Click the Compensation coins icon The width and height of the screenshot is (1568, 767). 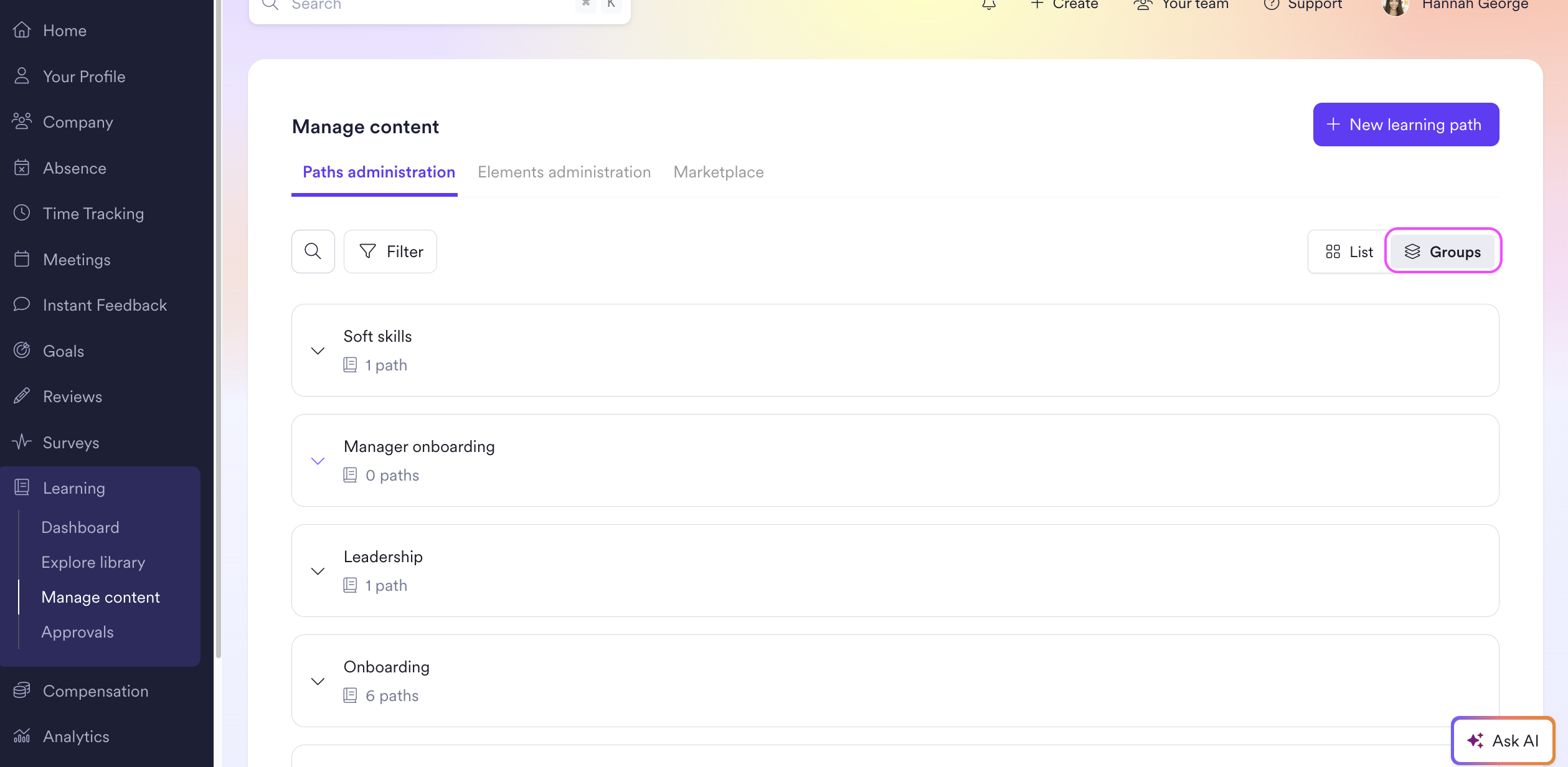click(22, 690)
